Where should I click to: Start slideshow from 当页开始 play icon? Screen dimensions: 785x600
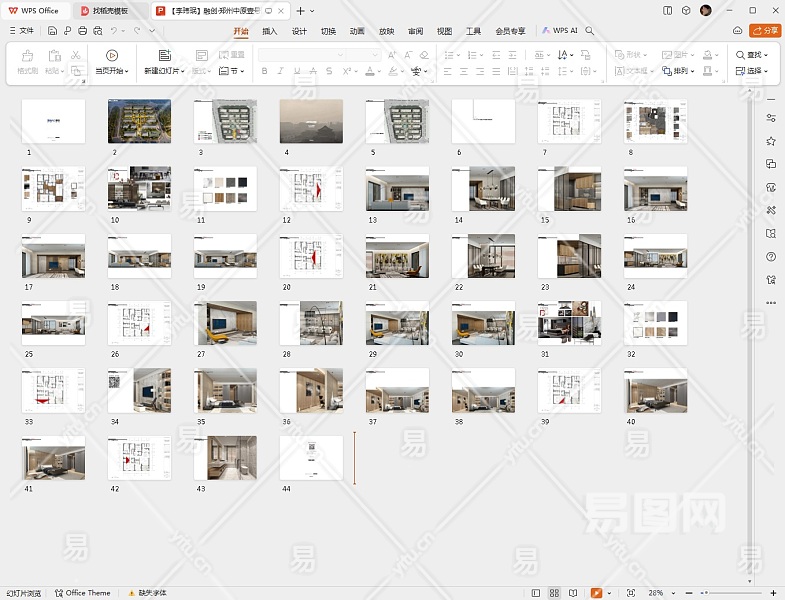(111, 55)
